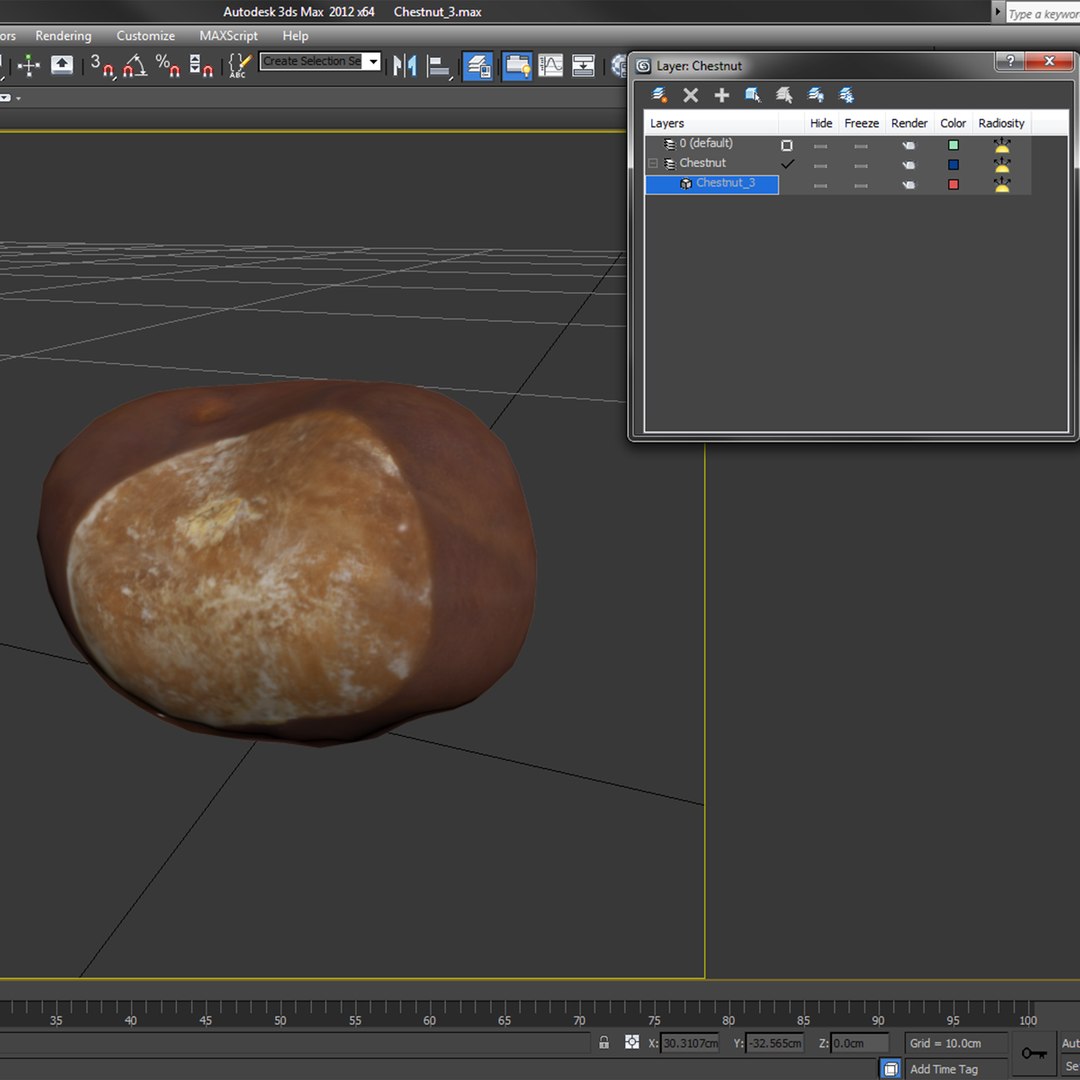
Task: Toggle Hide for Chestnut_3 object
Action: pyautogui.click(x=820, y=185)
